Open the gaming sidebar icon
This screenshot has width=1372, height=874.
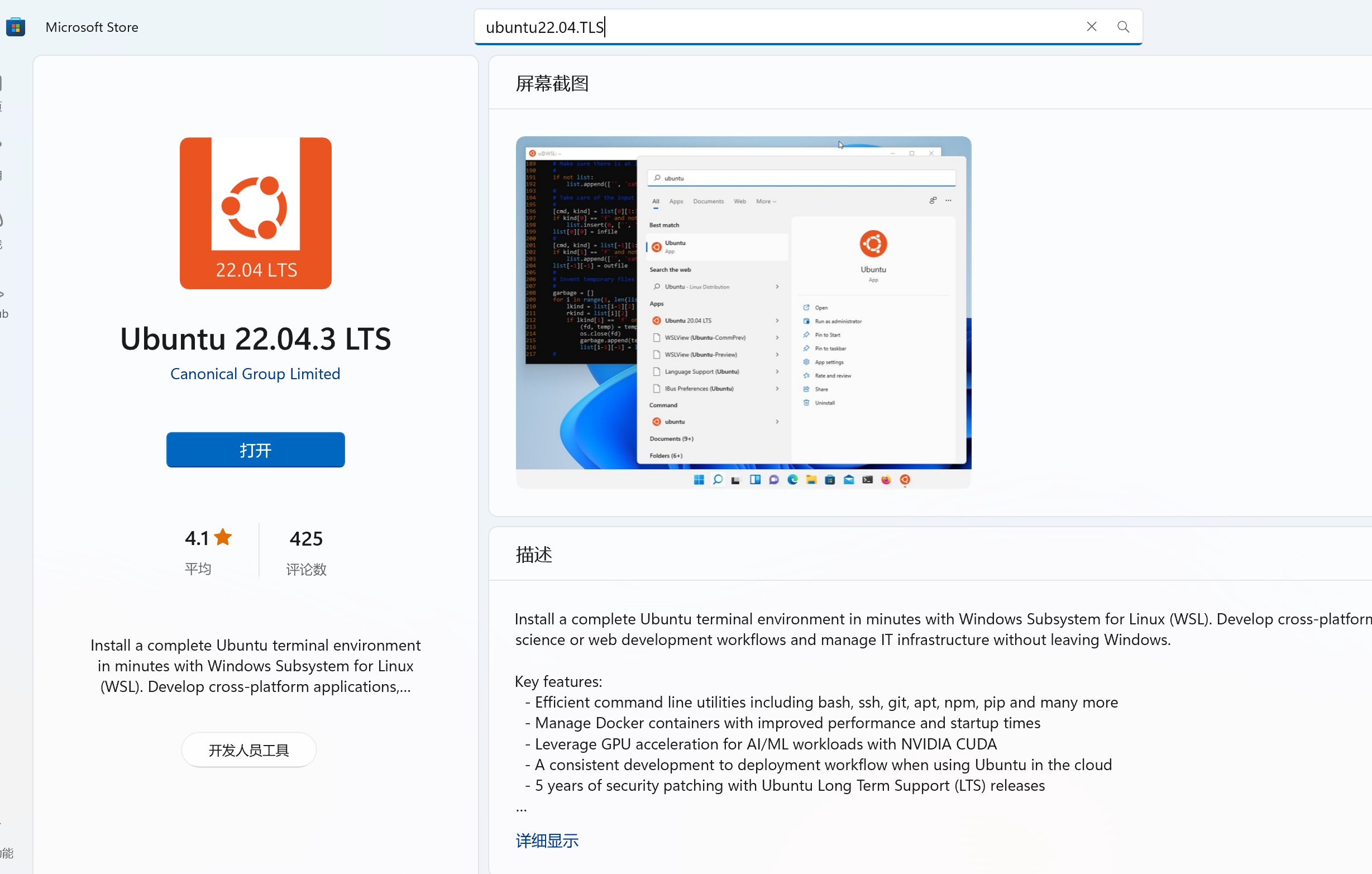2,221
